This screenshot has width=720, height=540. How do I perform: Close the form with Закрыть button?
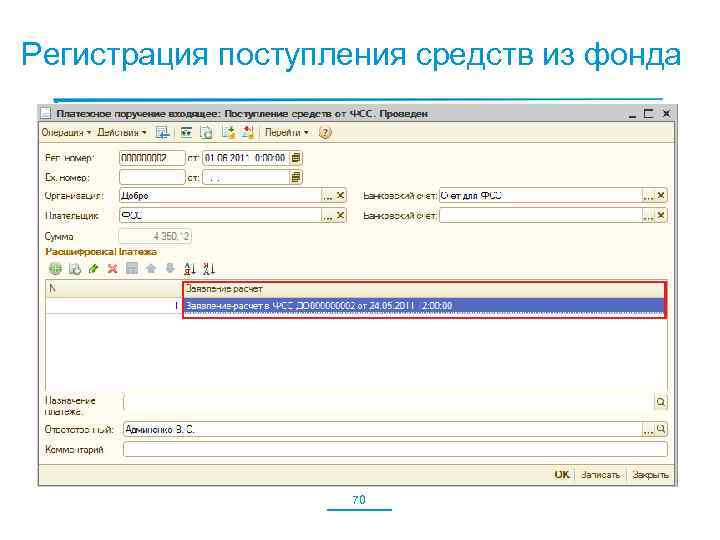(650, 475)
